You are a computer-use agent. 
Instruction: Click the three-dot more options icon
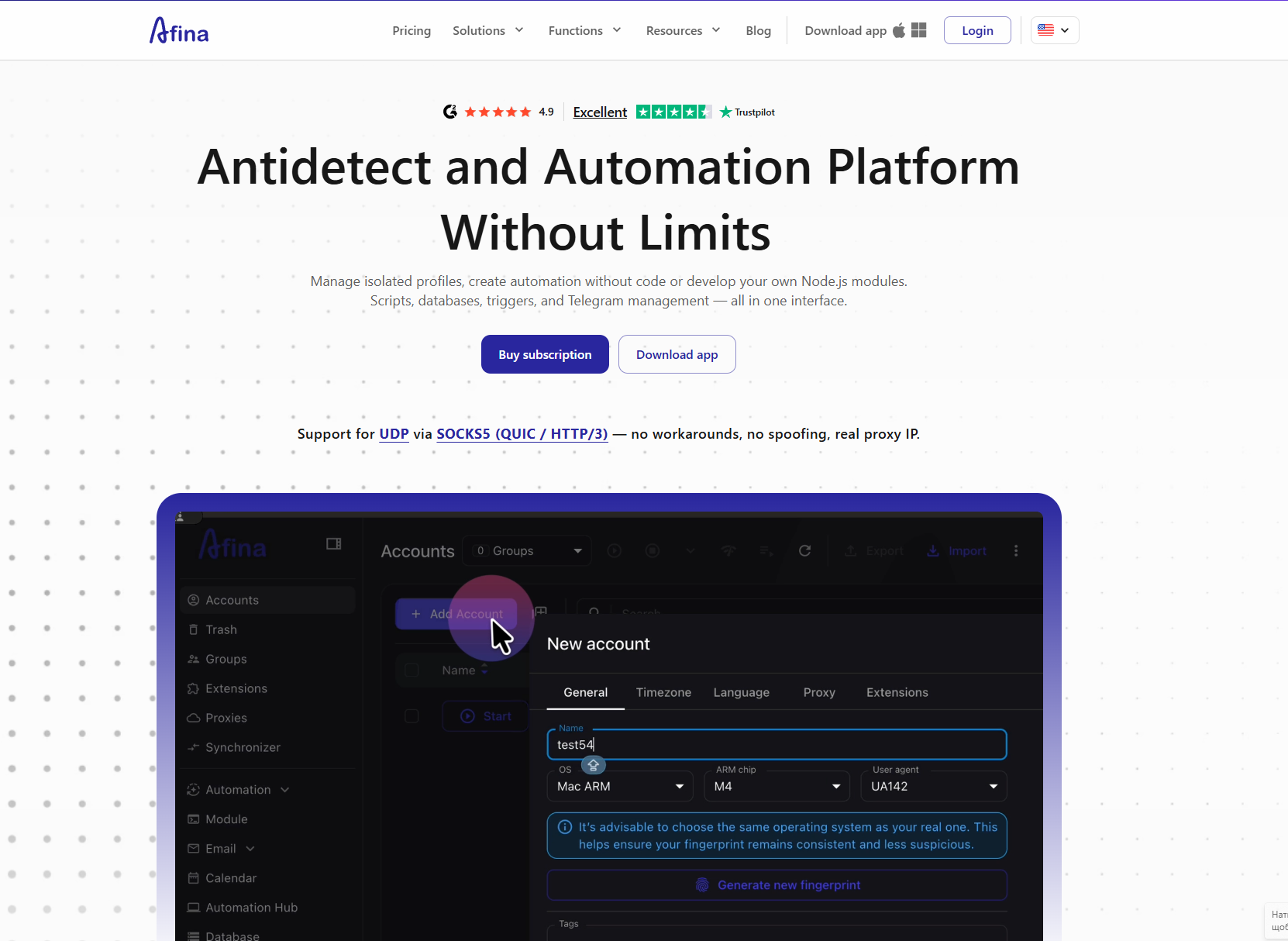[x=1016, y=550]
